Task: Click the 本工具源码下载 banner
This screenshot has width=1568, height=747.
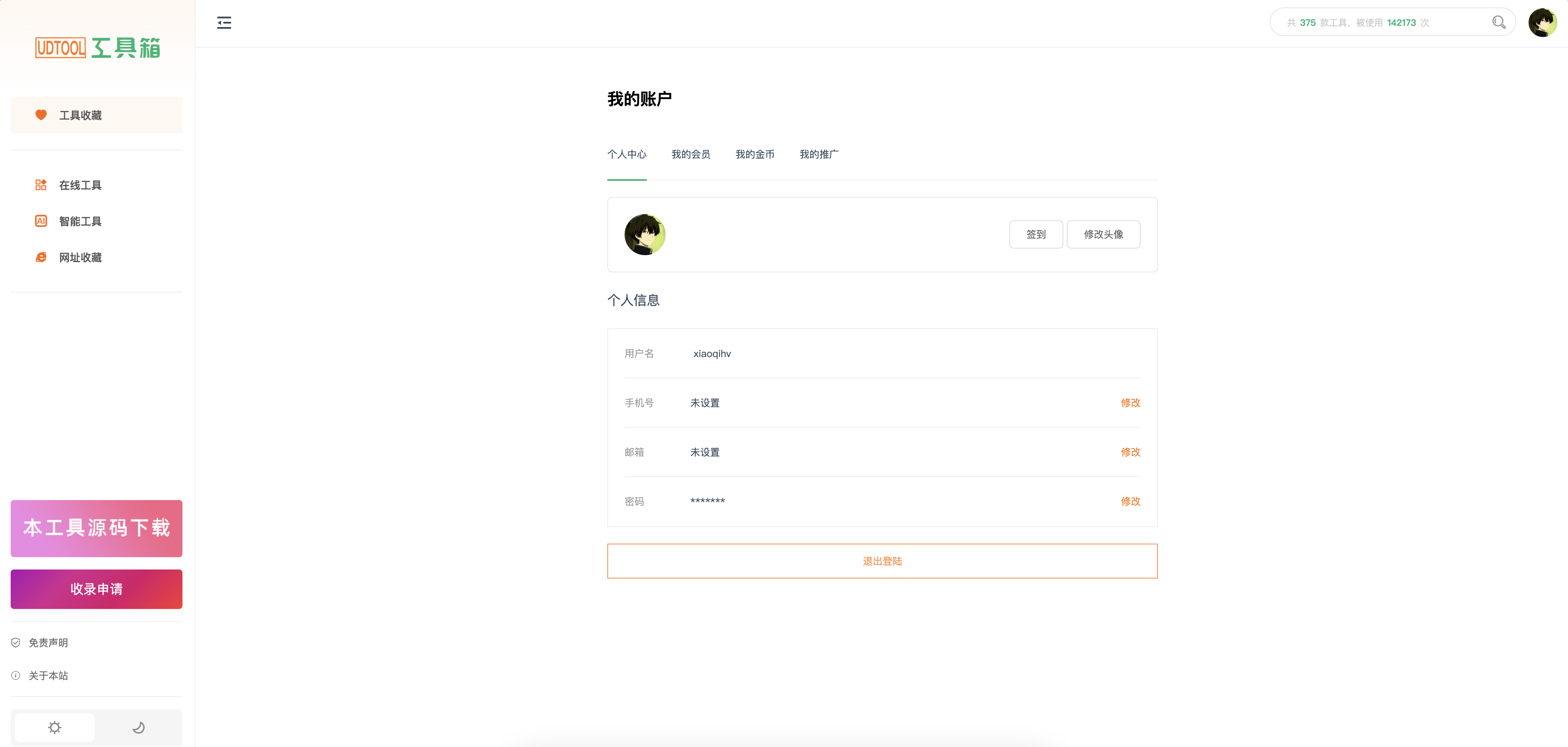Action: pos(96,528)
